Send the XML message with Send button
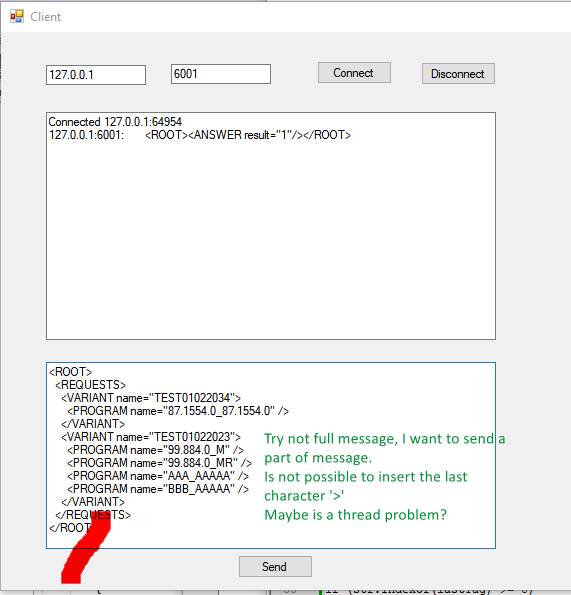The image size is (571, 595). tap(275, 567)
